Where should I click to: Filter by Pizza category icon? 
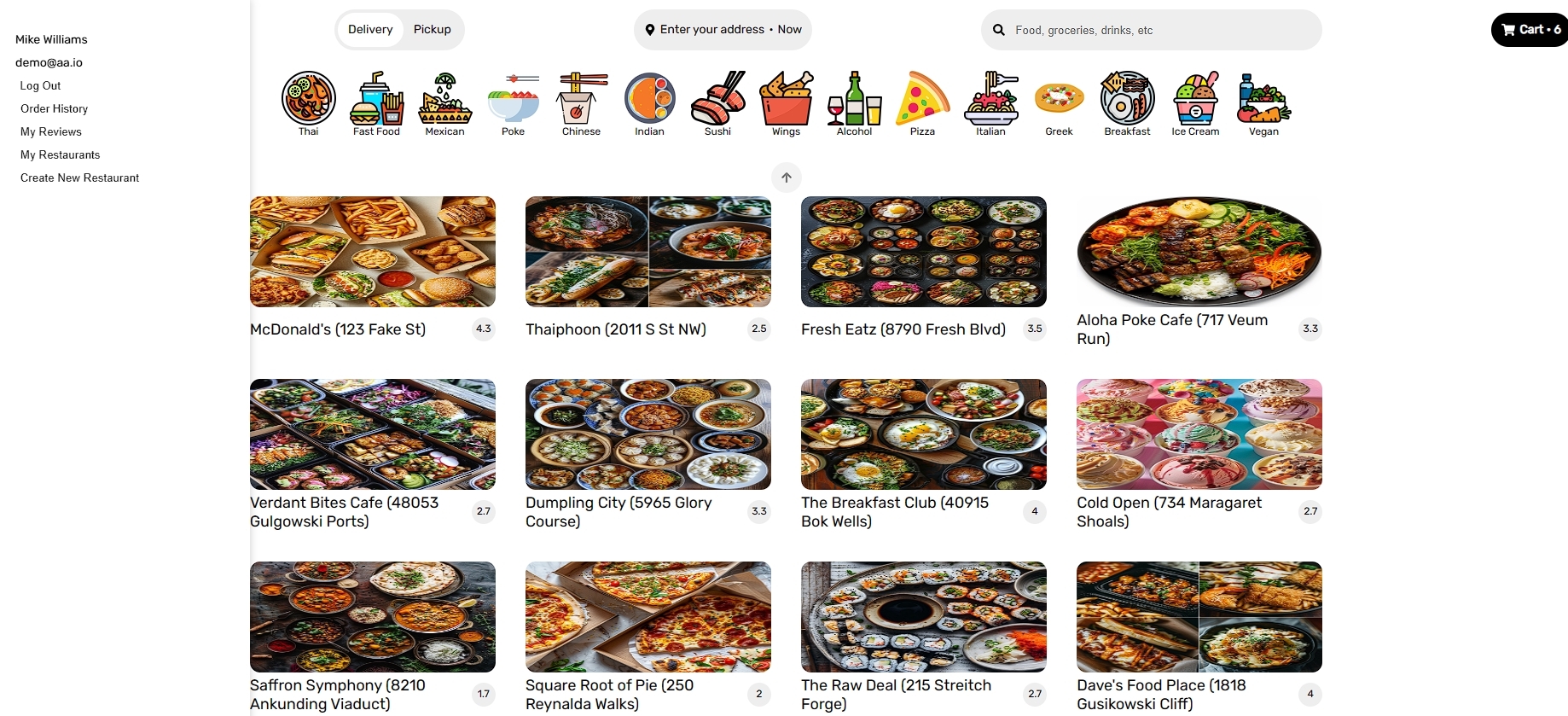(x=922, y=98)
